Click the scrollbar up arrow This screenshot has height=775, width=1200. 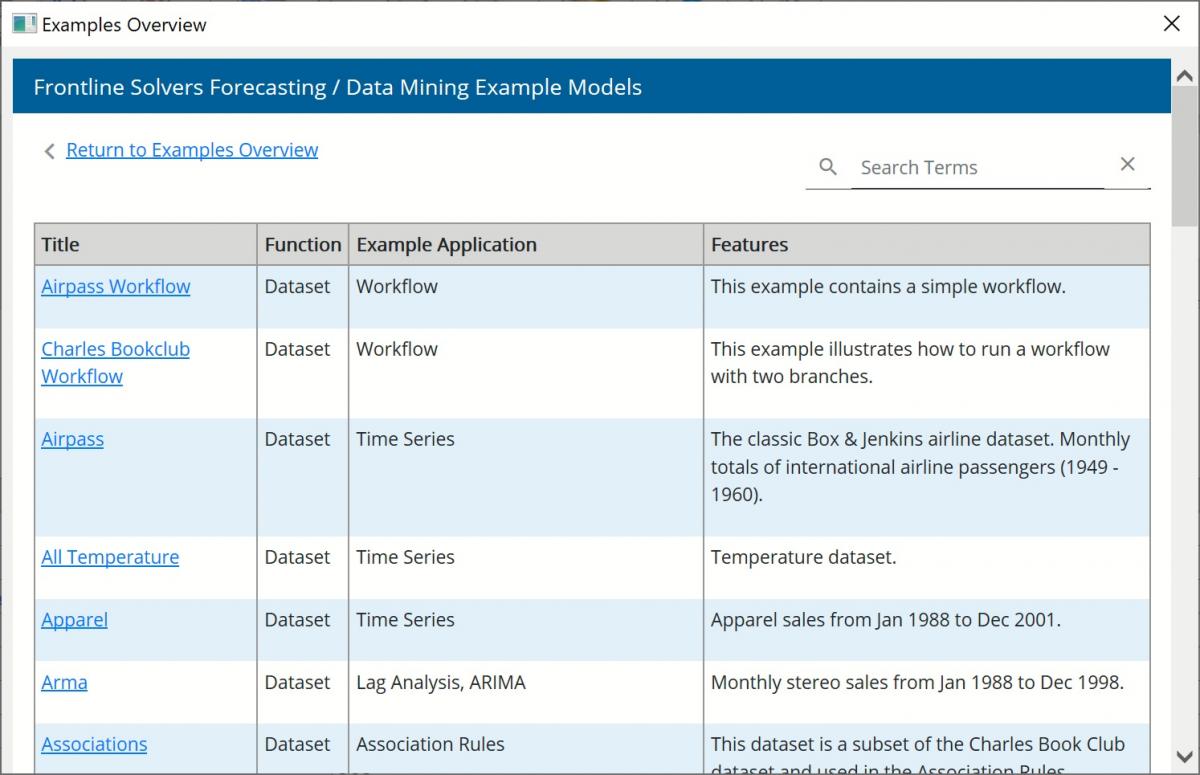[1184, 76]
